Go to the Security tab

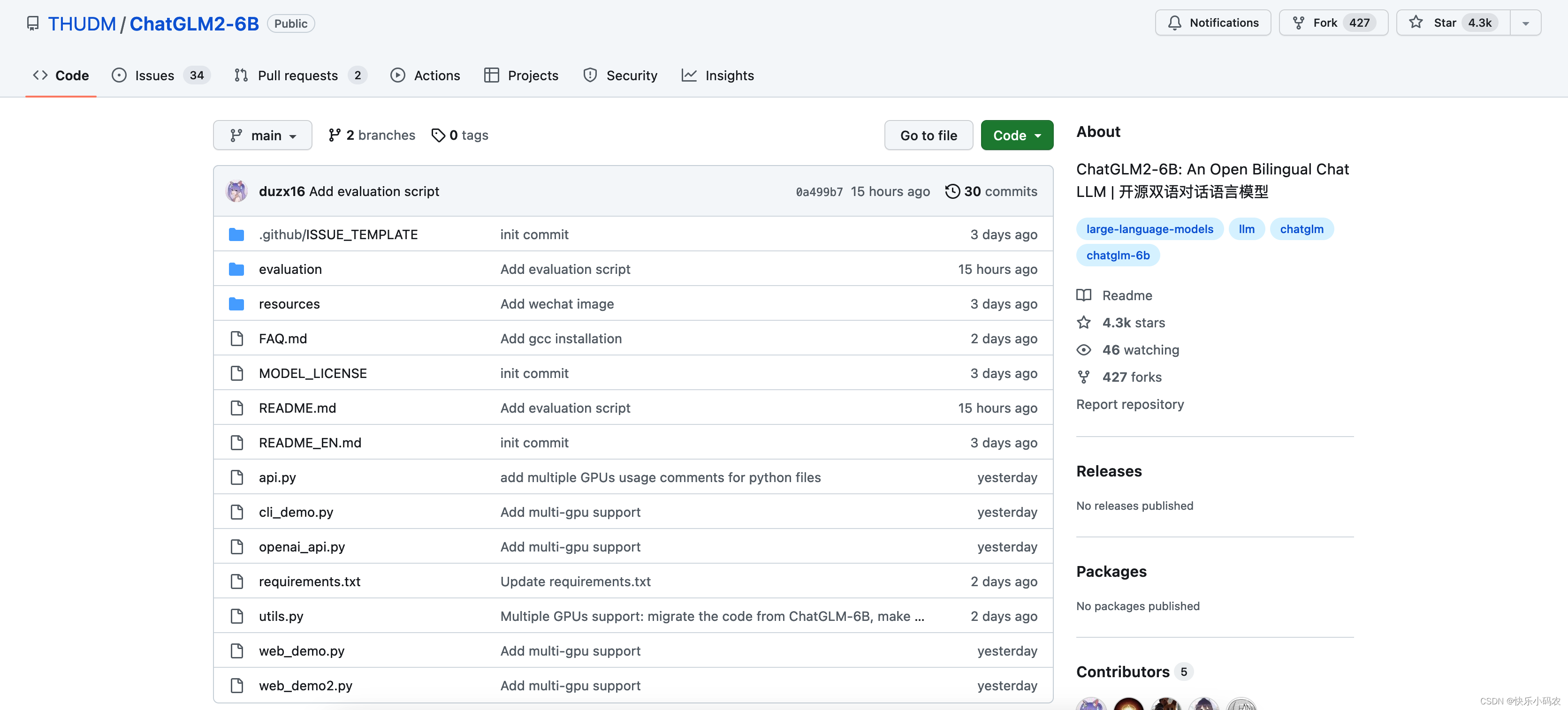tap(620, 76)
